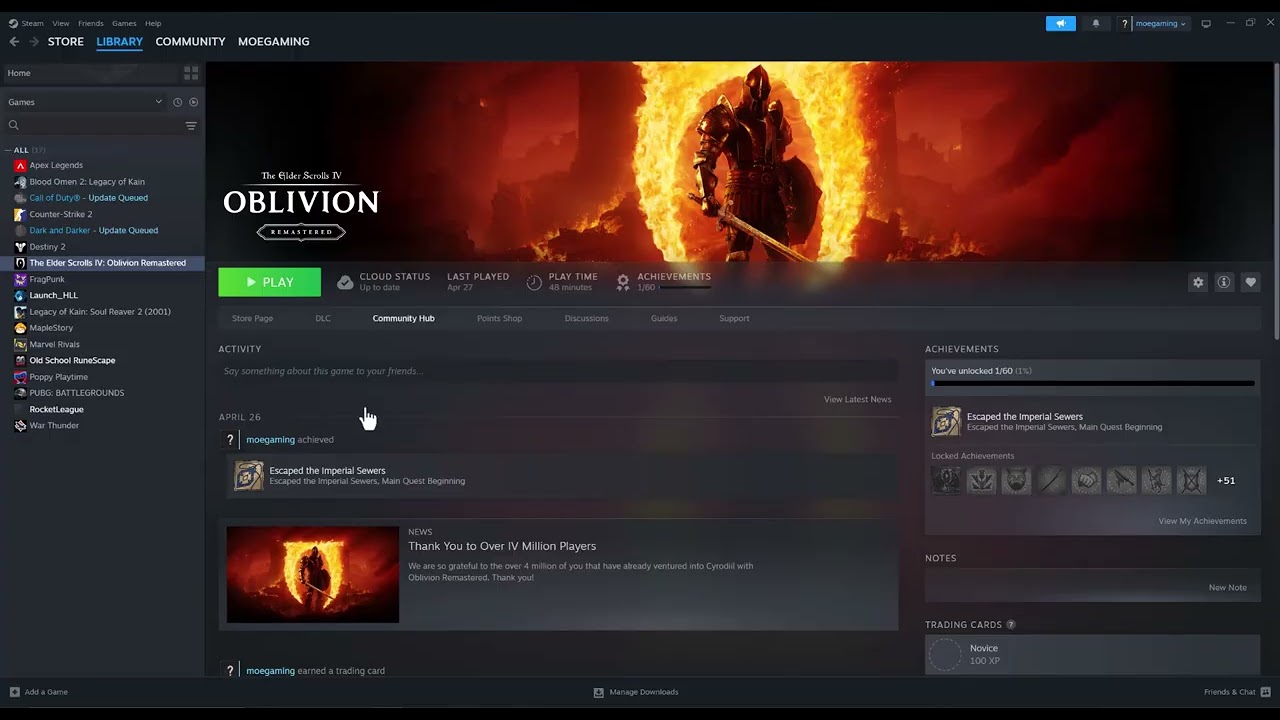Show game info for Oblivion Remastered
Viewport: 1280px width, 720px height.
pyautogui.click(x=1223, y=283)
